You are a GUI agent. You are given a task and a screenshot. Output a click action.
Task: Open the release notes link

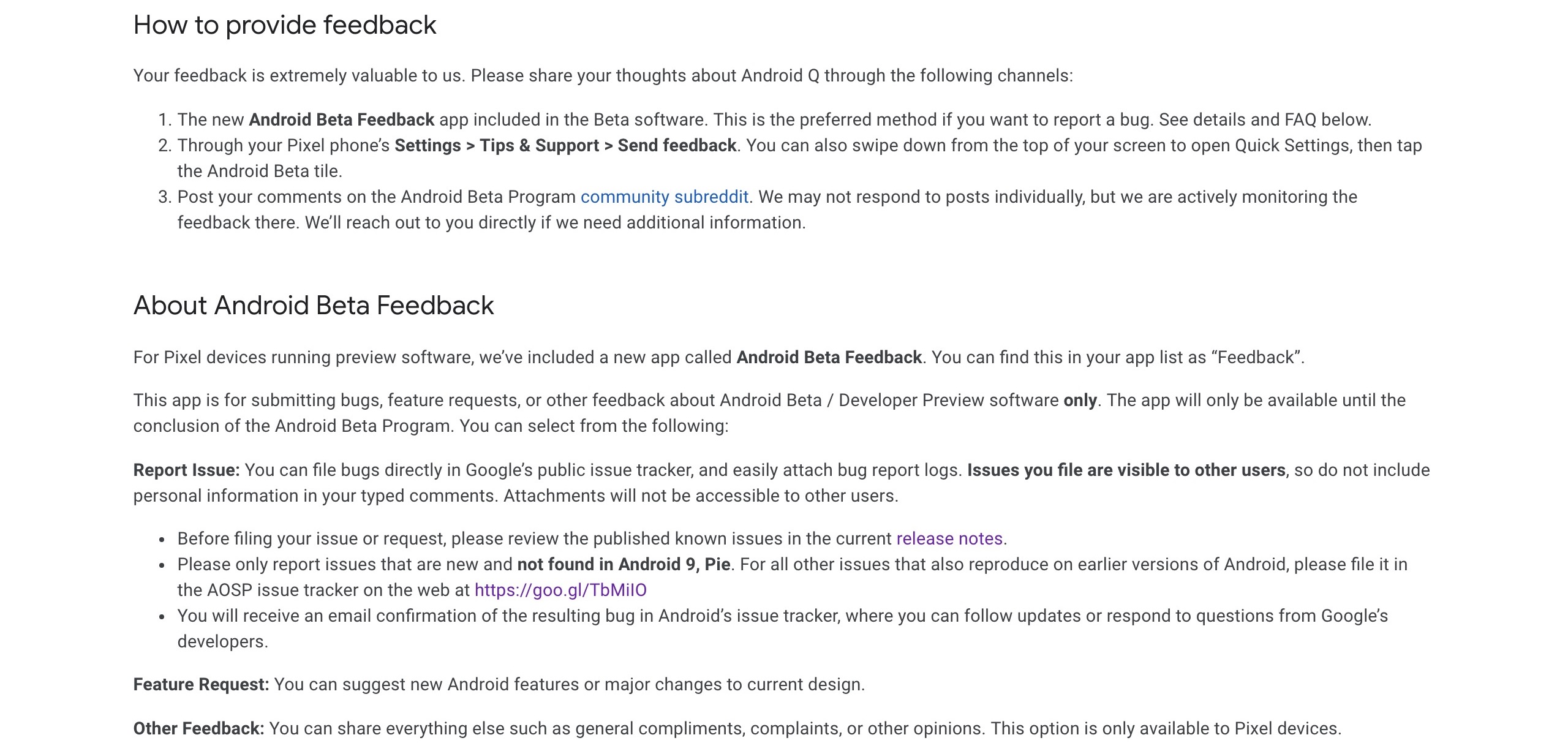click(x=949, y=538)
